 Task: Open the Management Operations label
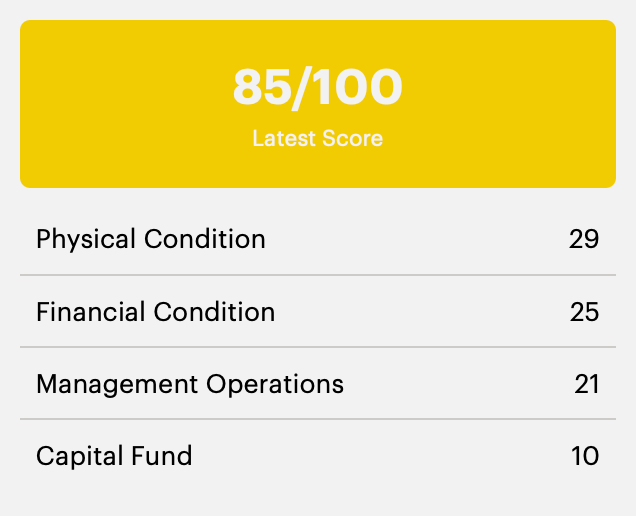190,383
